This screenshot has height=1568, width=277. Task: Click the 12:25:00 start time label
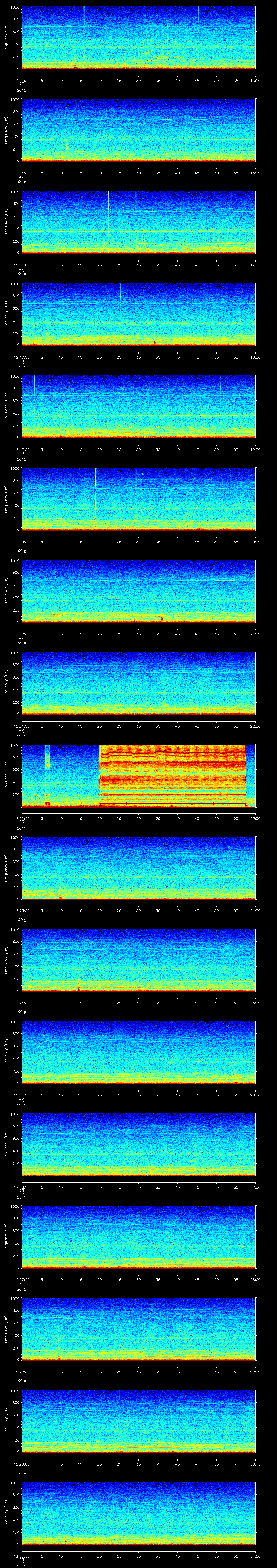[22, 1095]
